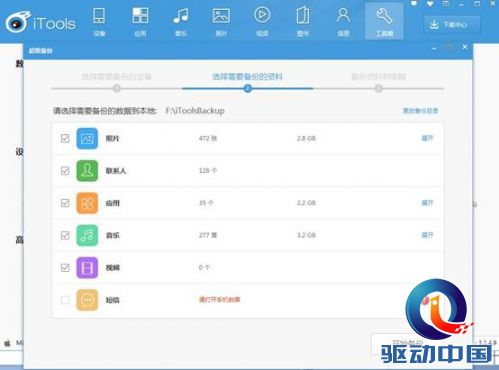The width and height of the screenshot is (499, 370).
Task: Tick the SMS (短信) backup checkbox
Action: 65,300
